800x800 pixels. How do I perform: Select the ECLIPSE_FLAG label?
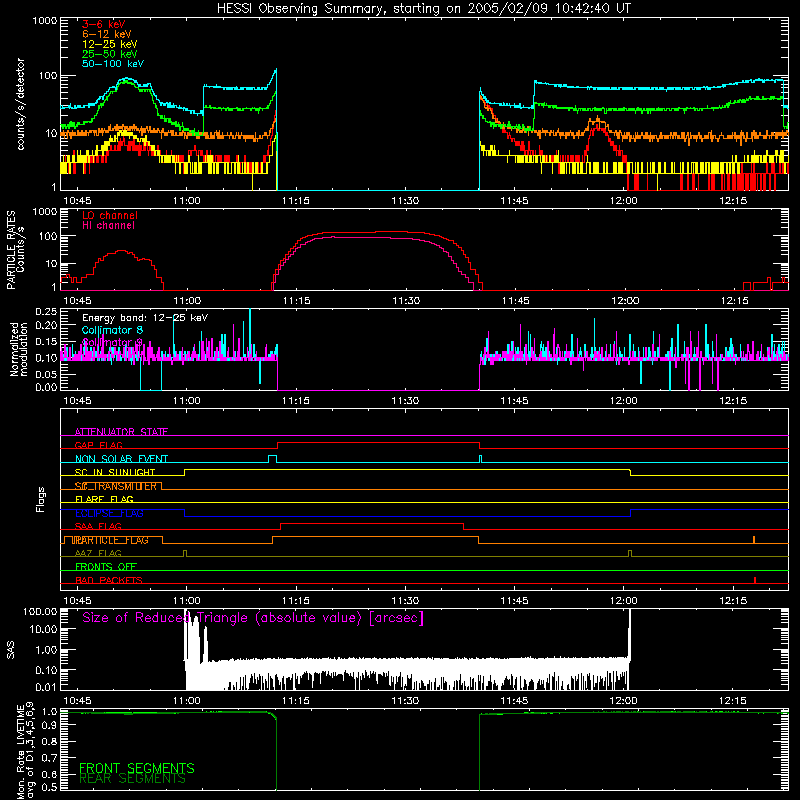pos(109,513)
